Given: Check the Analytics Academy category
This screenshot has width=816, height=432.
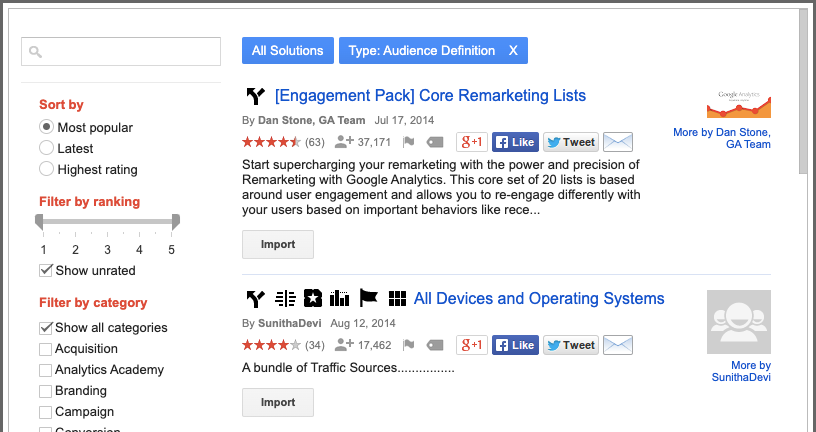Looking at the screenshot, I should (46, 370).
